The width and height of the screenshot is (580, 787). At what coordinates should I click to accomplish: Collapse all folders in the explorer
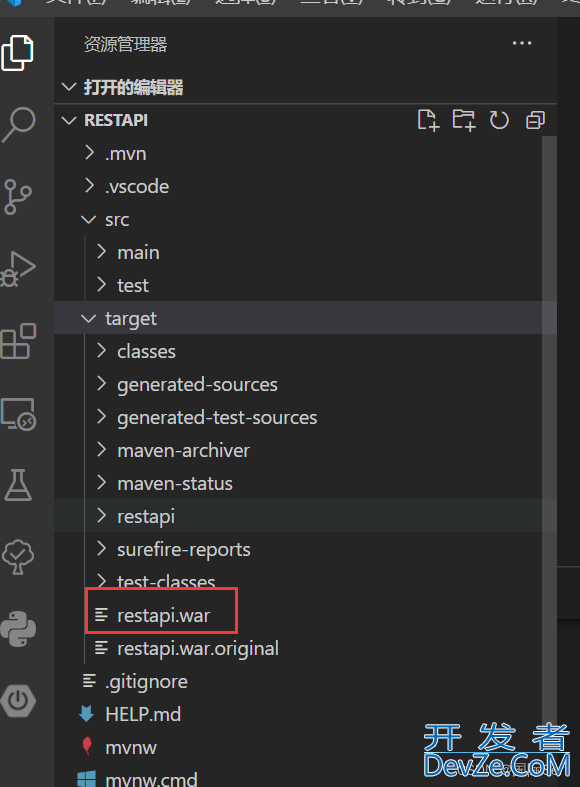(535, 120)
